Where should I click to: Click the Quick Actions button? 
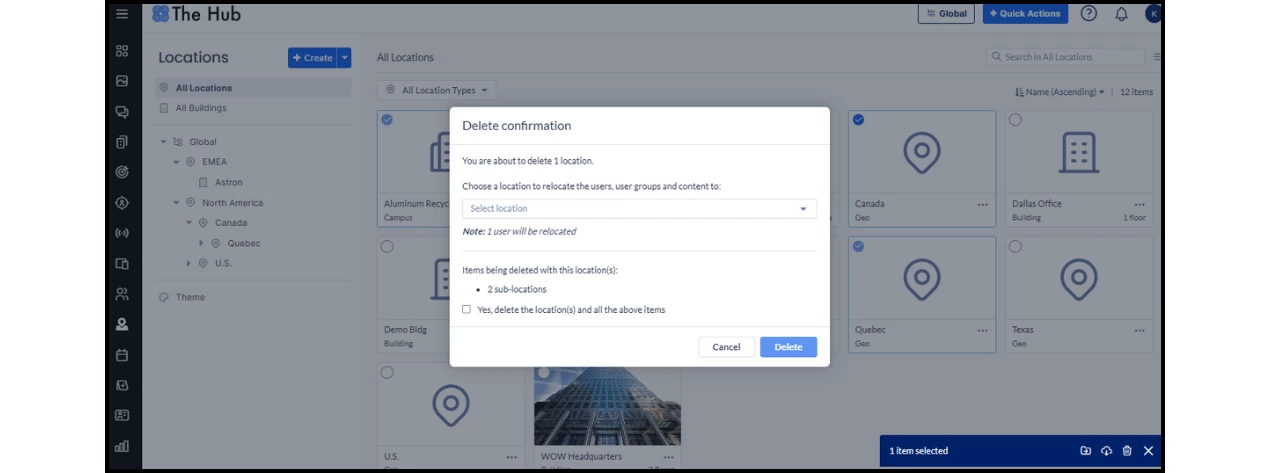pyautogui.click(x=1026, y=14)
